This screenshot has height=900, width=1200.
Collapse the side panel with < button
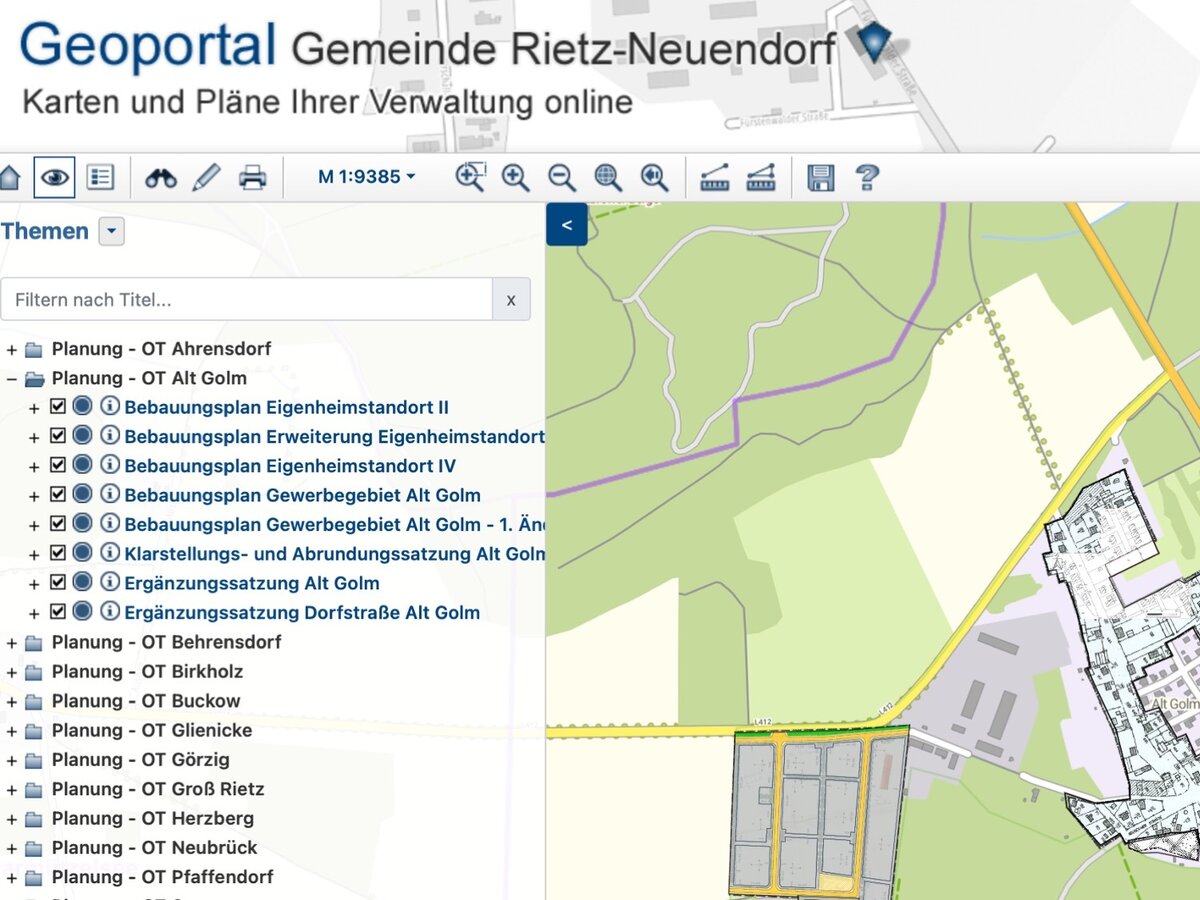[566, 225]
